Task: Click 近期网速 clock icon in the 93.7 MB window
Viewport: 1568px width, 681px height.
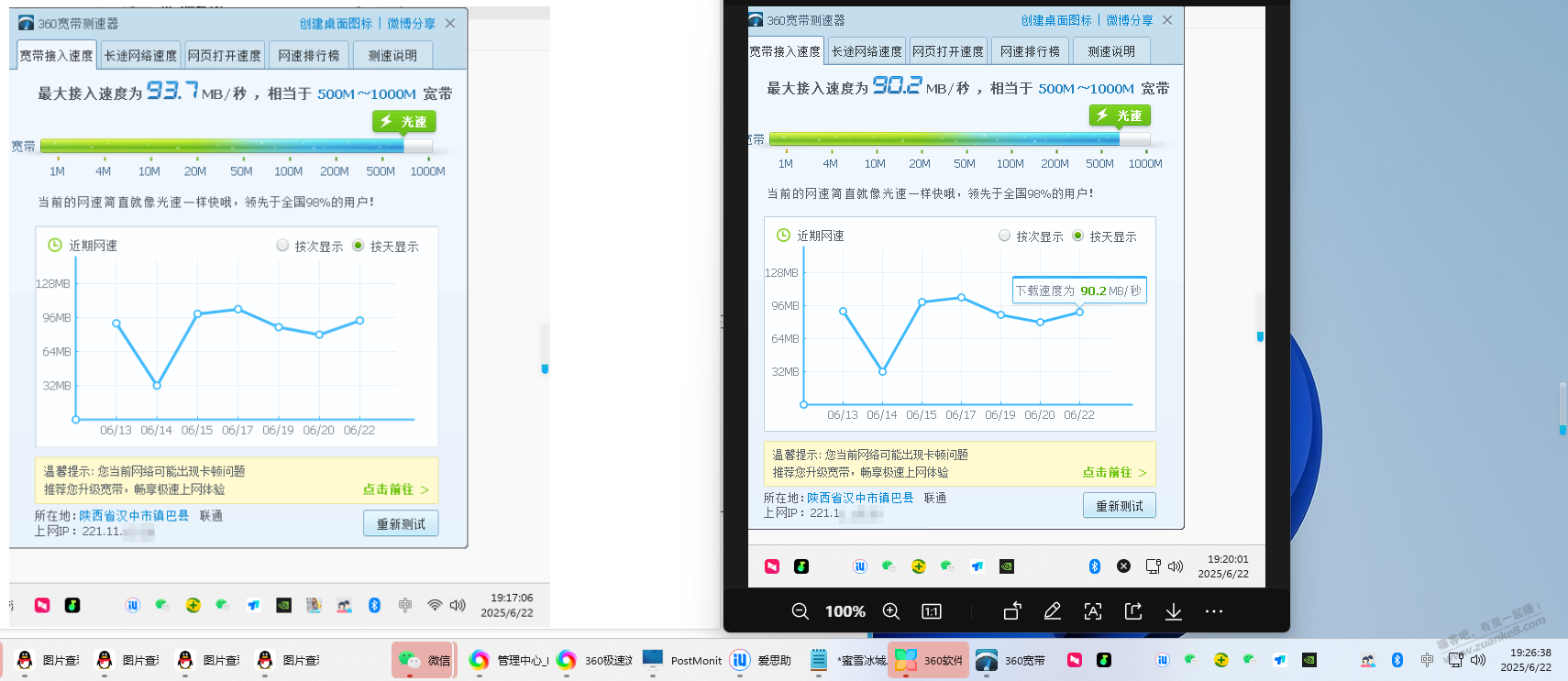Action: tap(54, 245)
